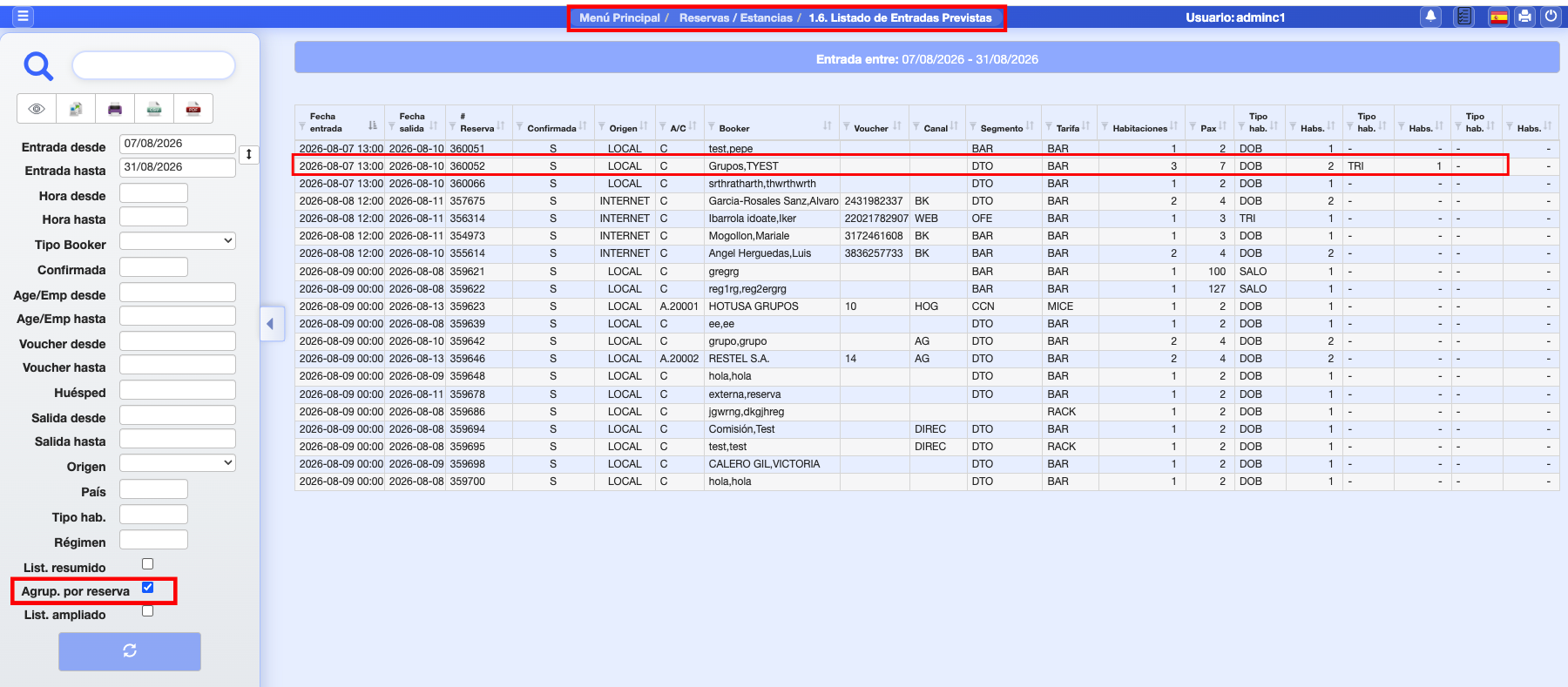Image resolution: width=1568 pixels, height=687 pixels.
Task: Open the Tipo Booker dropdown
Action: tap(178, 241)
